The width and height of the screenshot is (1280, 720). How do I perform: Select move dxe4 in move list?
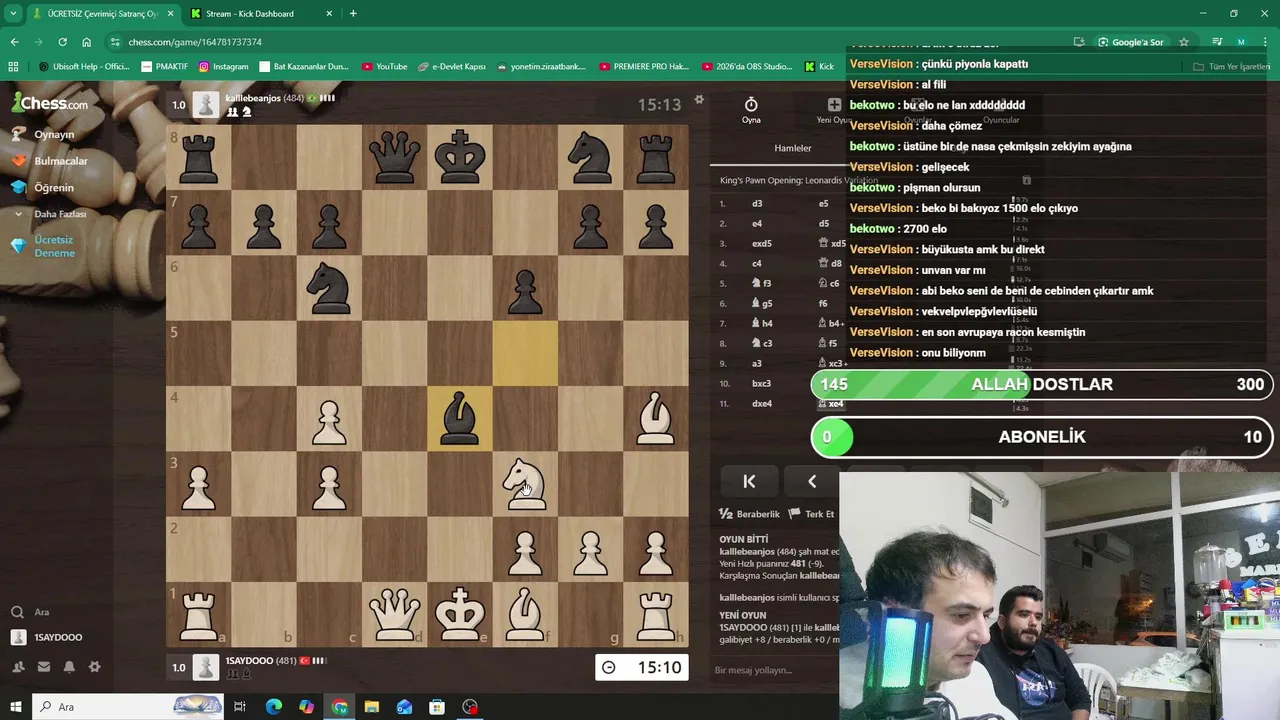(762, 403)
